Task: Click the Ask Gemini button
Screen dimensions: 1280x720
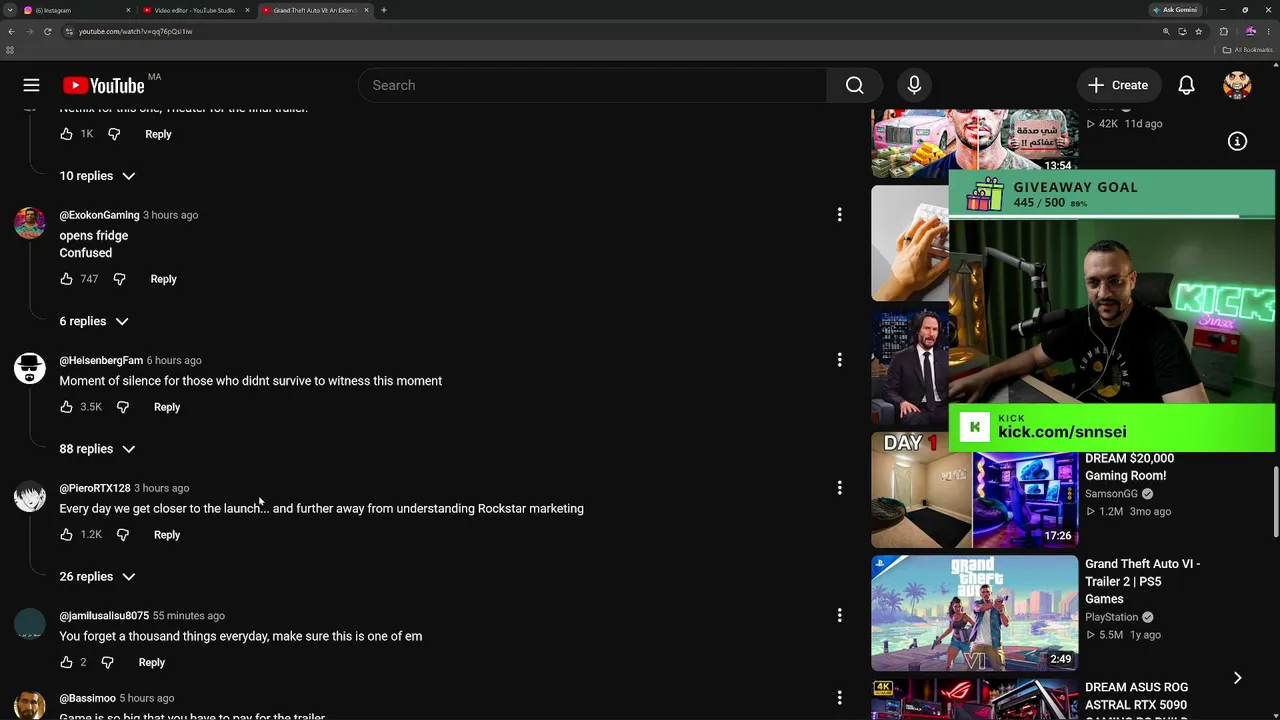Action: pos(1176,10)
